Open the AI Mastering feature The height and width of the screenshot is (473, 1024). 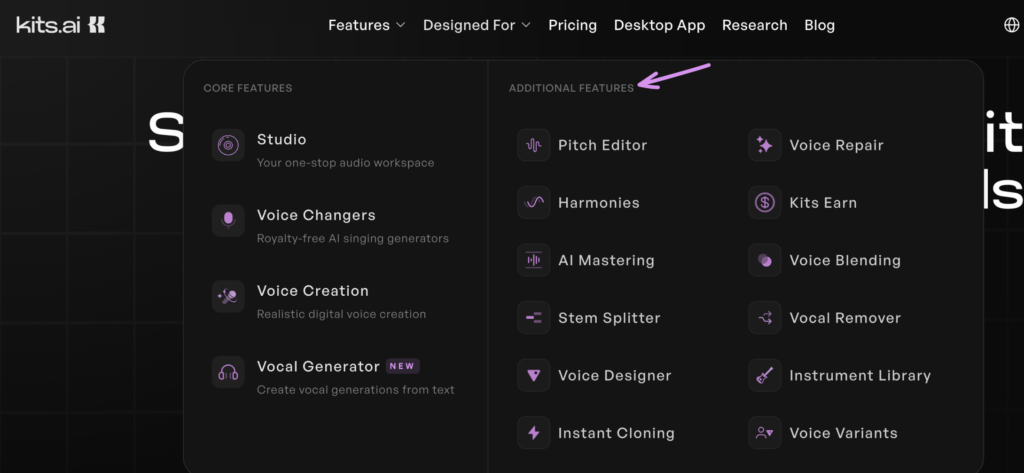pos(605,260)
